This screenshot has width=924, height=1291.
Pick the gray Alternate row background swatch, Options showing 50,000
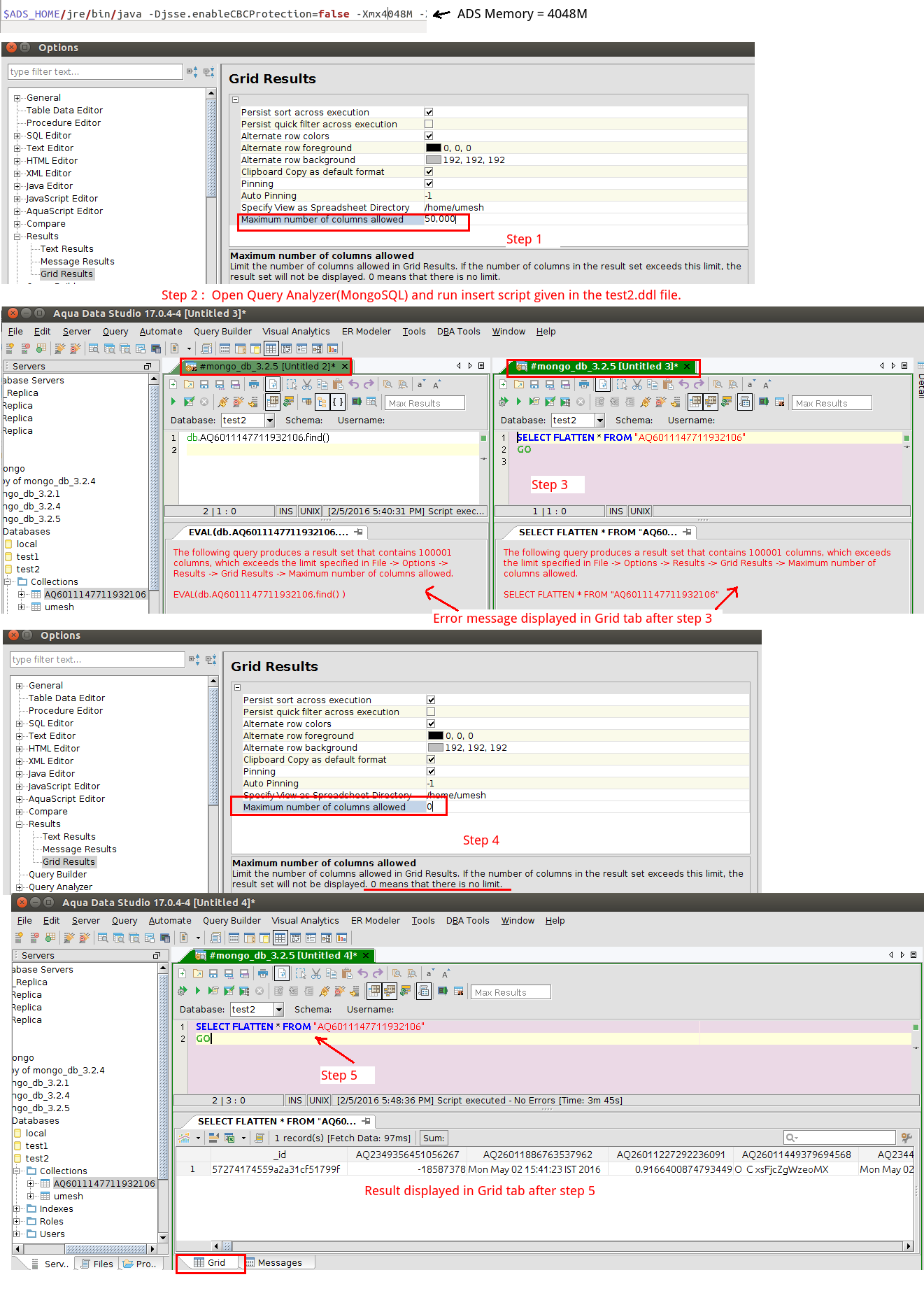click(x=434, y=160)
